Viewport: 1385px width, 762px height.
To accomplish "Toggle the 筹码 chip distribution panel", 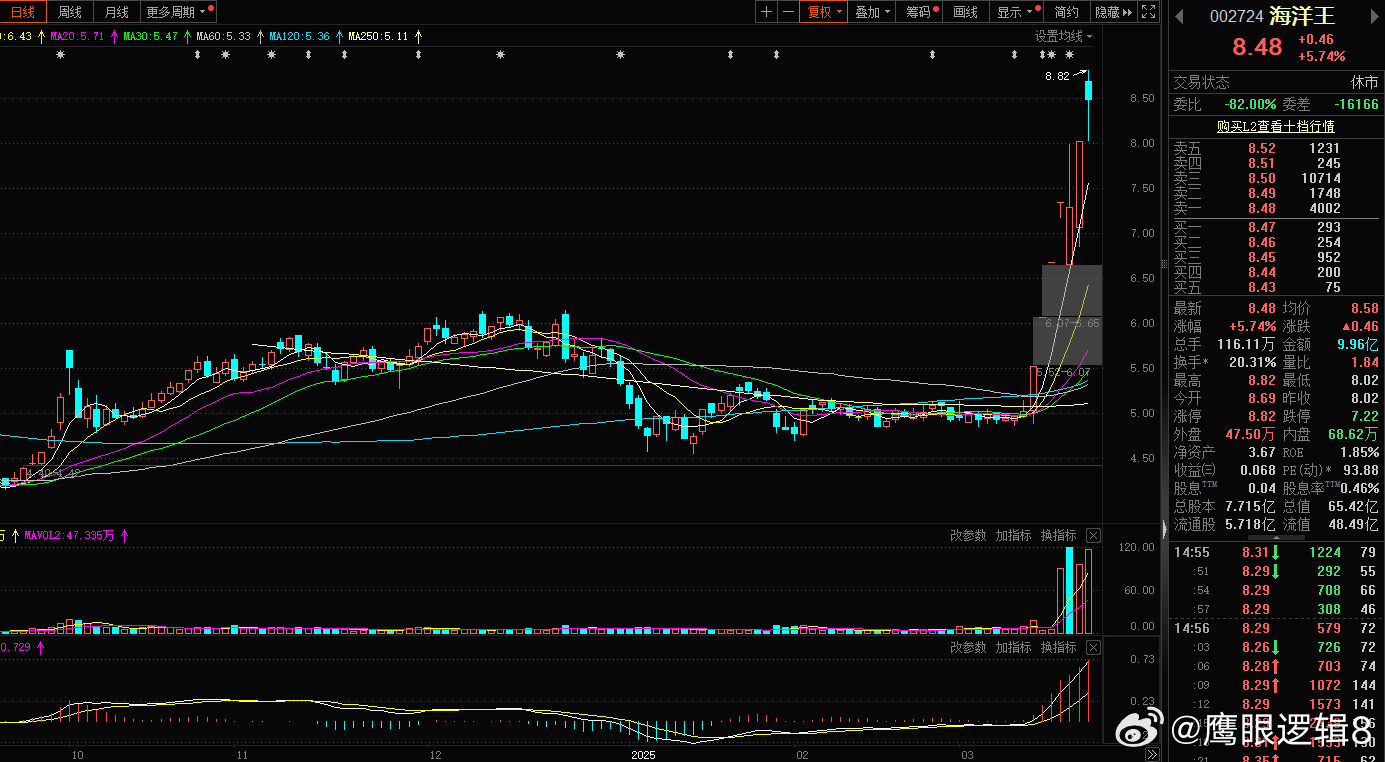I will (x=921, y=12).
